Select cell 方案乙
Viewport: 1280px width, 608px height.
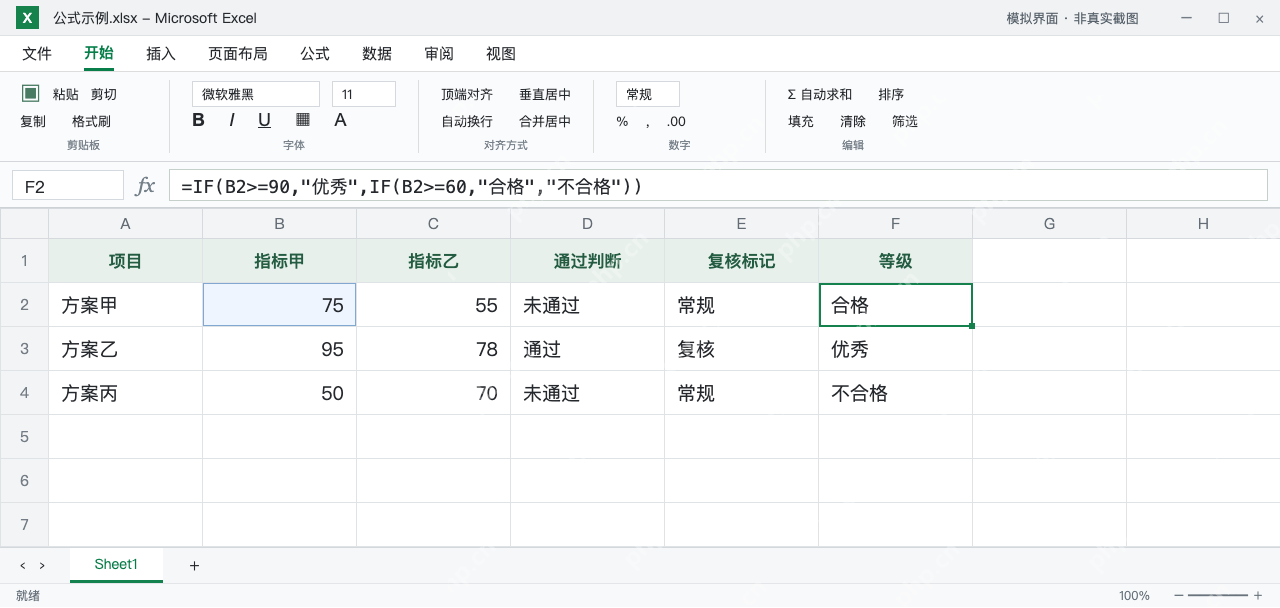pyautogui.click(x=126, y=349)
